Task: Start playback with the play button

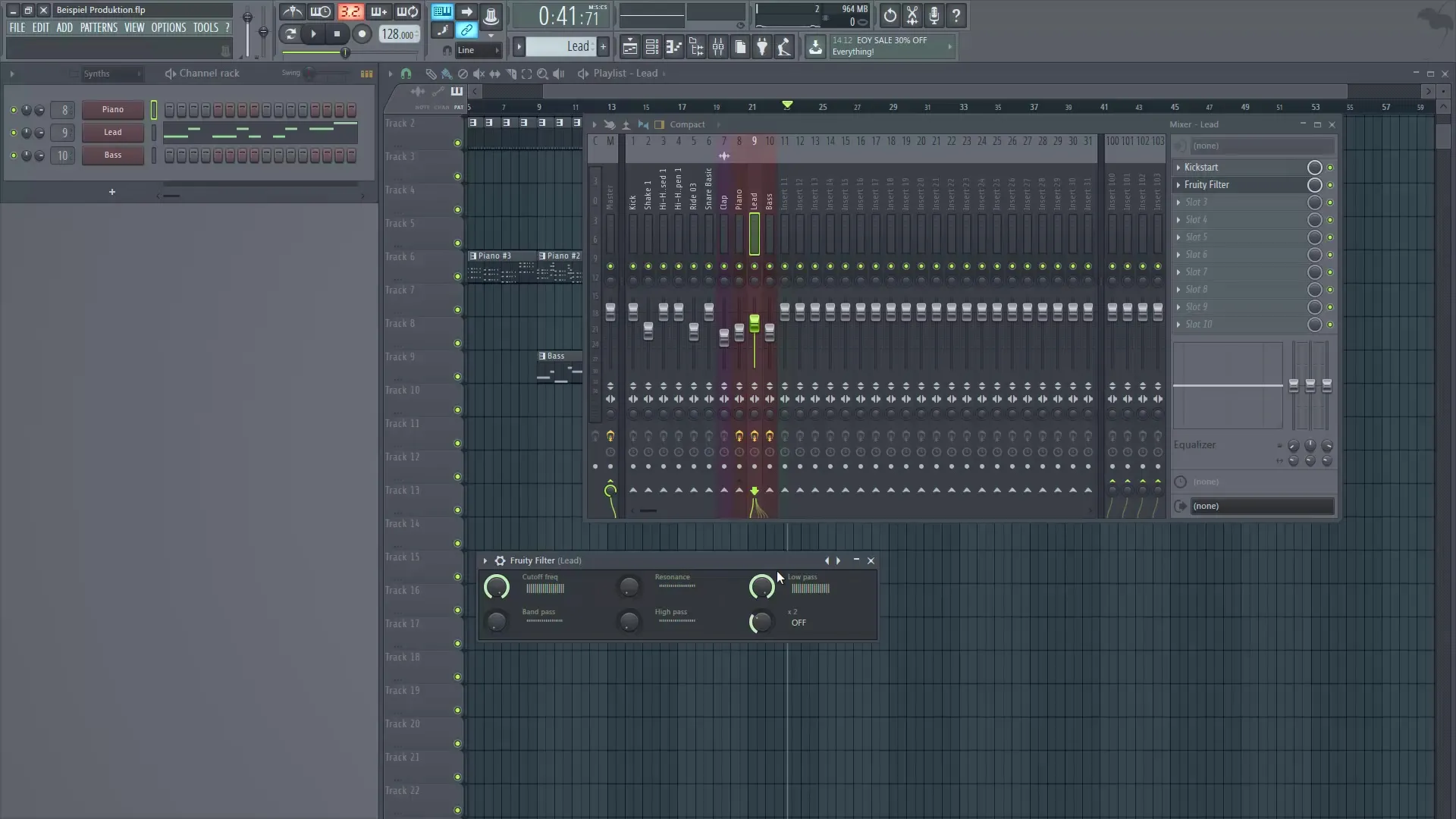Action: pyautogui.click(x=313, y=33)
